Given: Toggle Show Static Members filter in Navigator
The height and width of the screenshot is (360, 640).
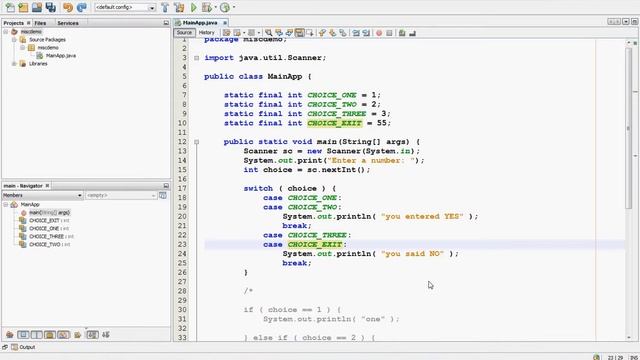Looking at the screenshot, I should 37,335.
